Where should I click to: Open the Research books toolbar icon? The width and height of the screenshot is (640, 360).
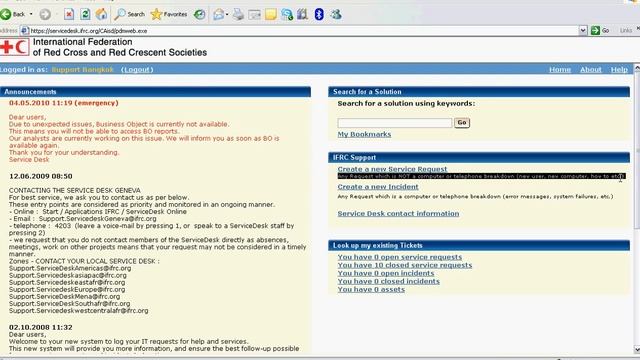tap(302, 15)
